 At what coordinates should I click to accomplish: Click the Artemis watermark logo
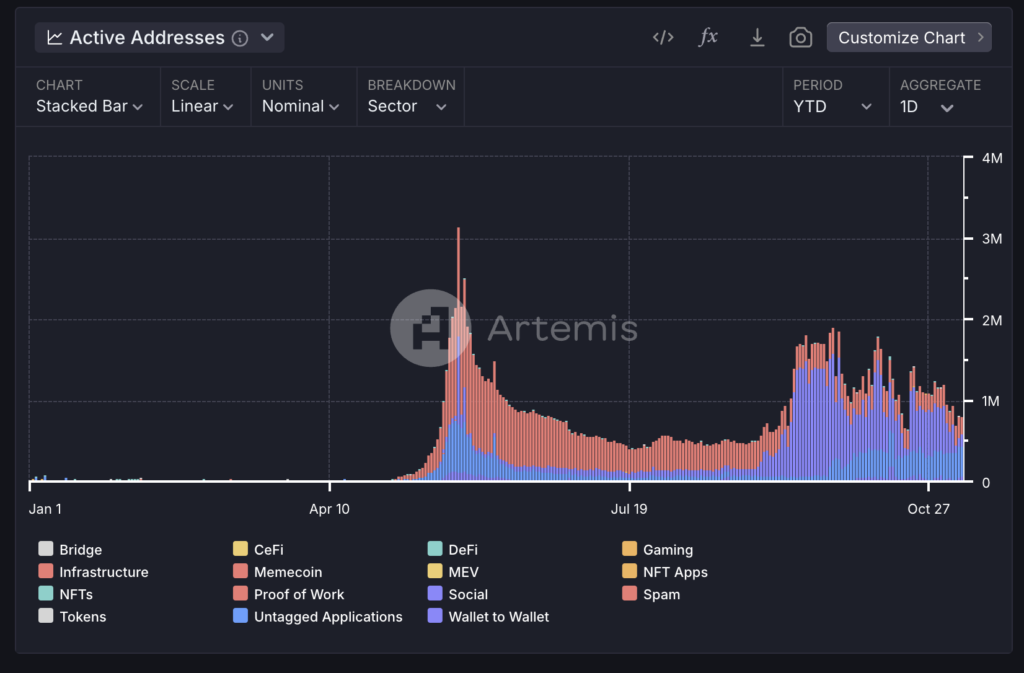(430, 328)
